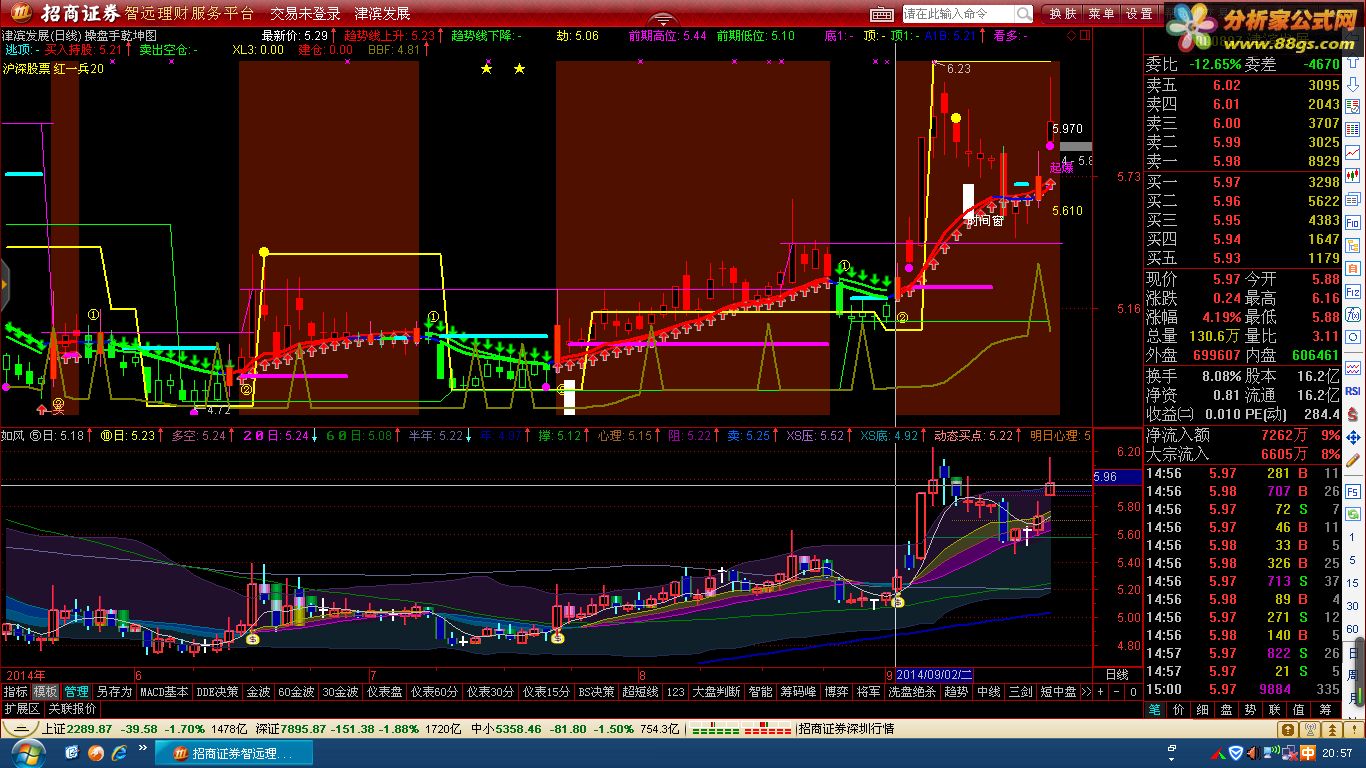Click the center pull-down handle at top
1366x768 pixels.
[x=662, y=19]
